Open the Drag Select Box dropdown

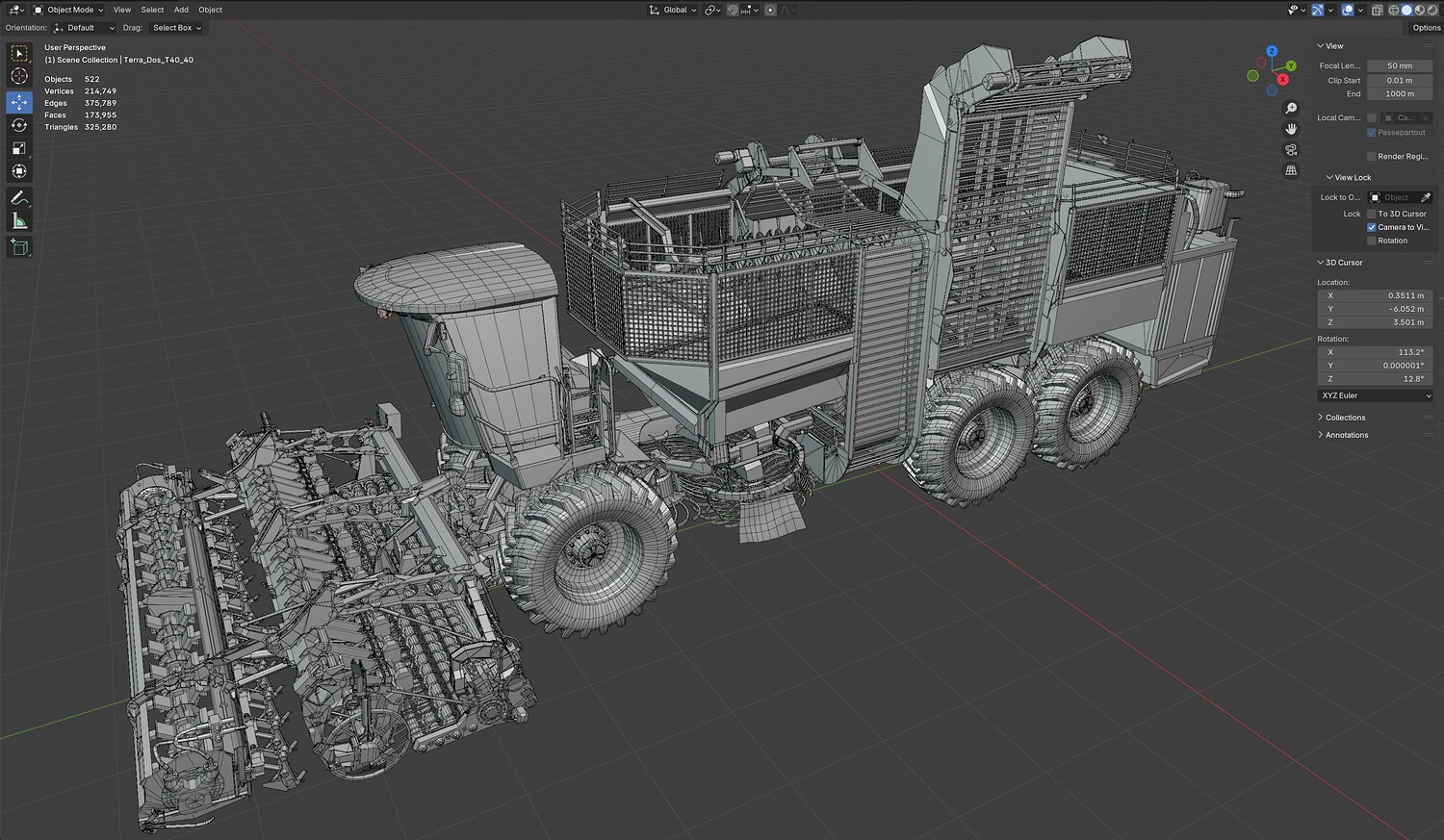pyautogui.click(x=176, y=28)
